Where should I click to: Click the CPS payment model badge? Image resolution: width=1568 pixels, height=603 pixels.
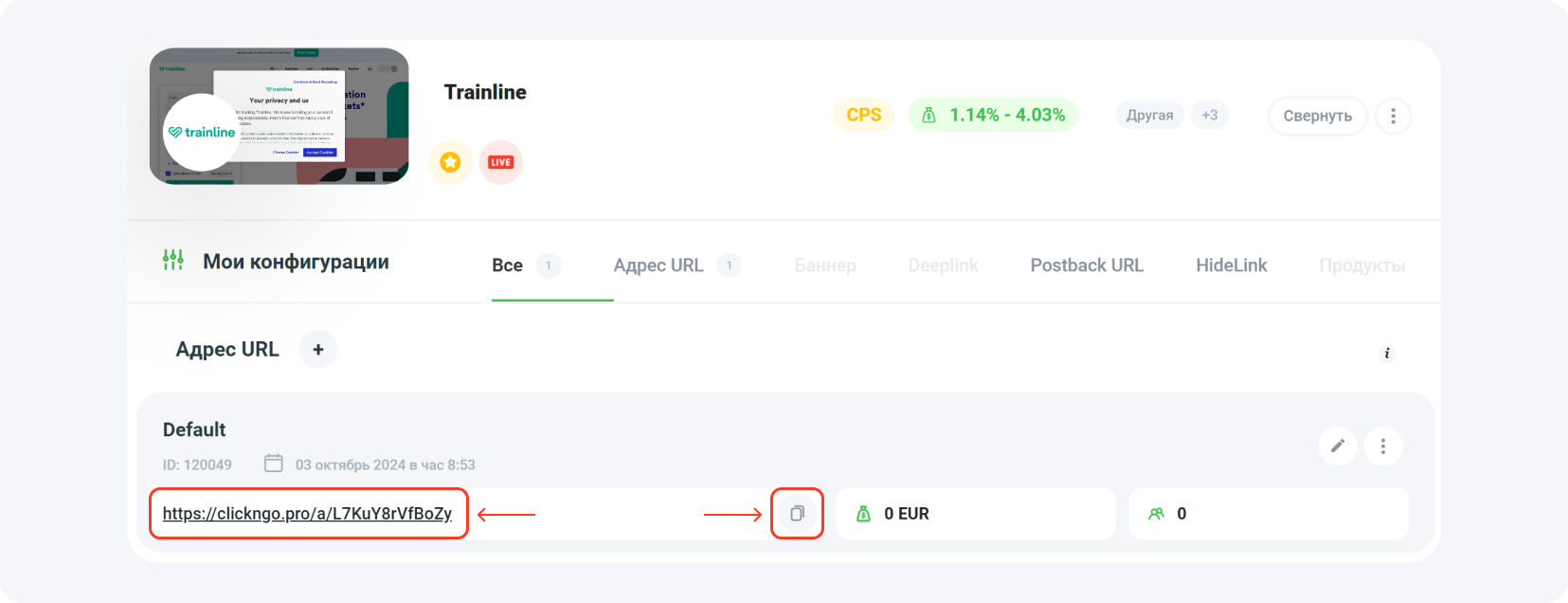click(x=863, y=115)
